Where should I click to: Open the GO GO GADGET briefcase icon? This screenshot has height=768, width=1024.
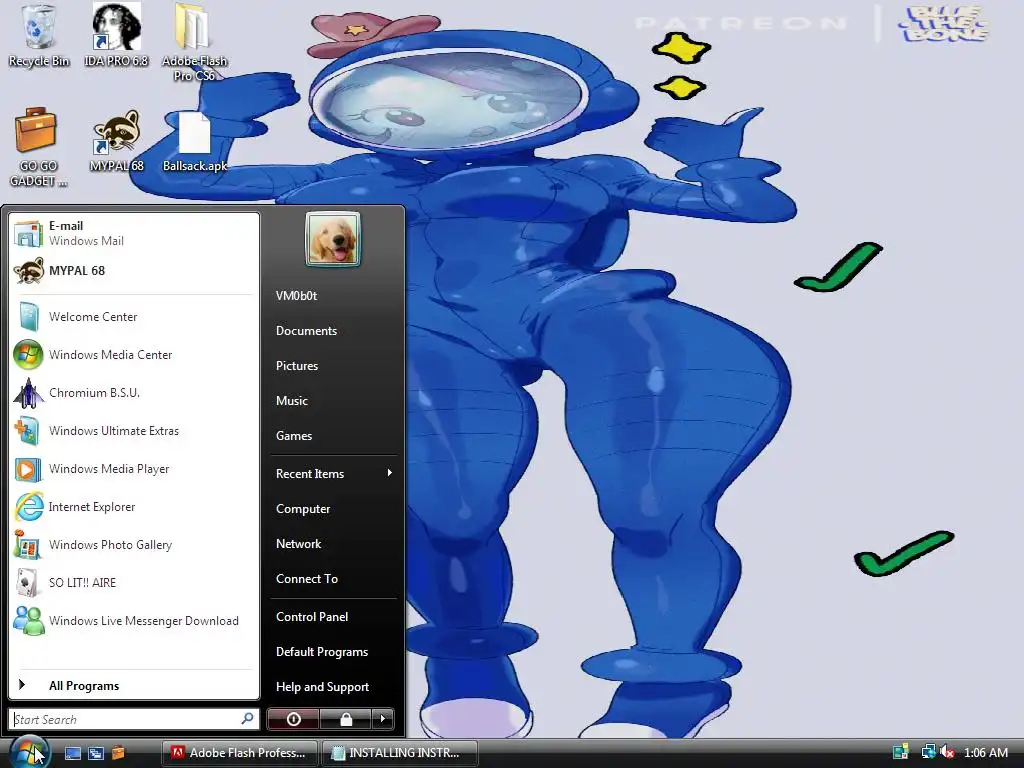pyautogui.click(x=38, y=148)
